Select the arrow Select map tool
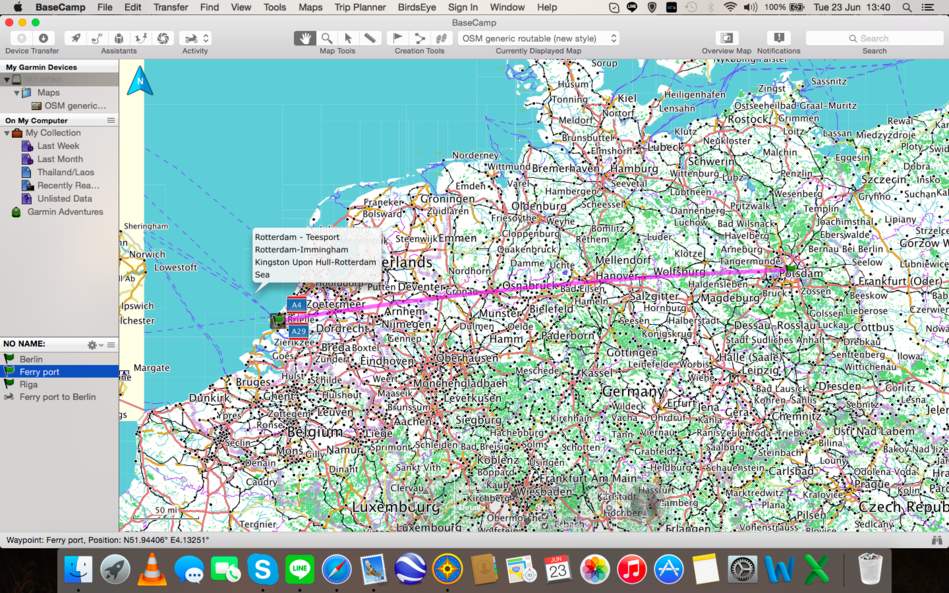 coord(348,38)
